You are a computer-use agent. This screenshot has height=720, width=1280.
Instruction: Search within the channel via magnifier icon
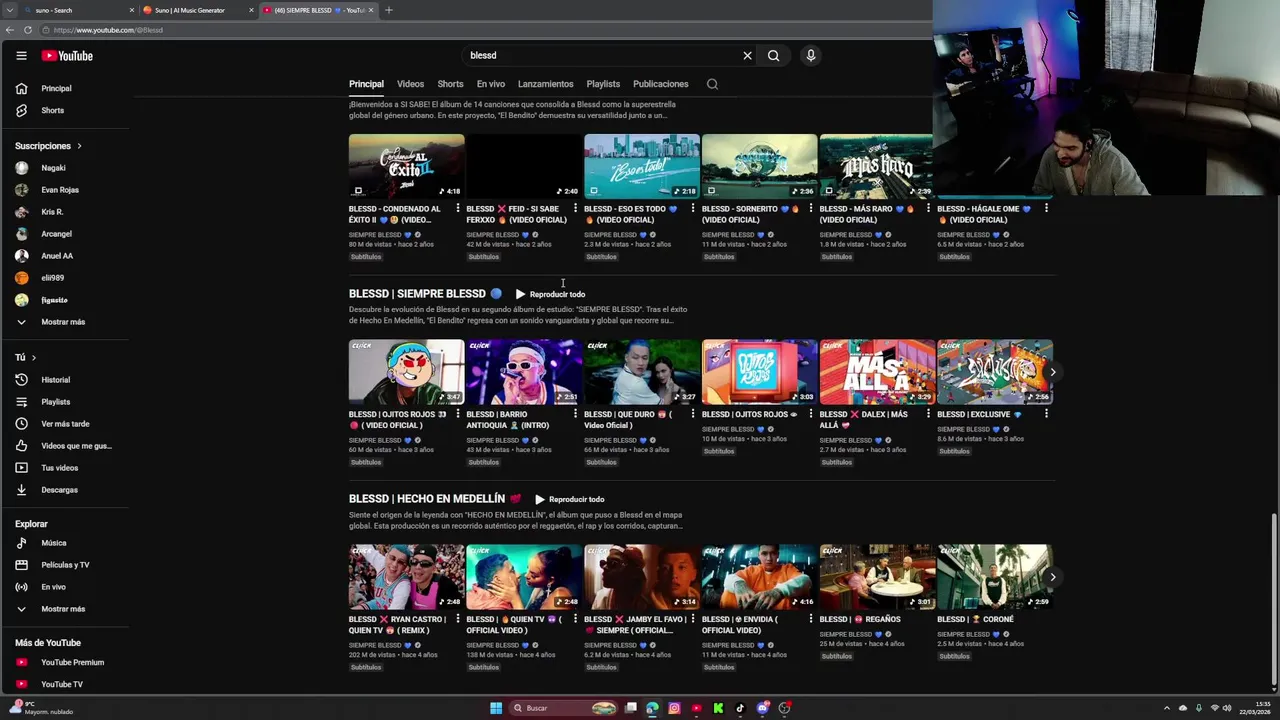[712, 84]
